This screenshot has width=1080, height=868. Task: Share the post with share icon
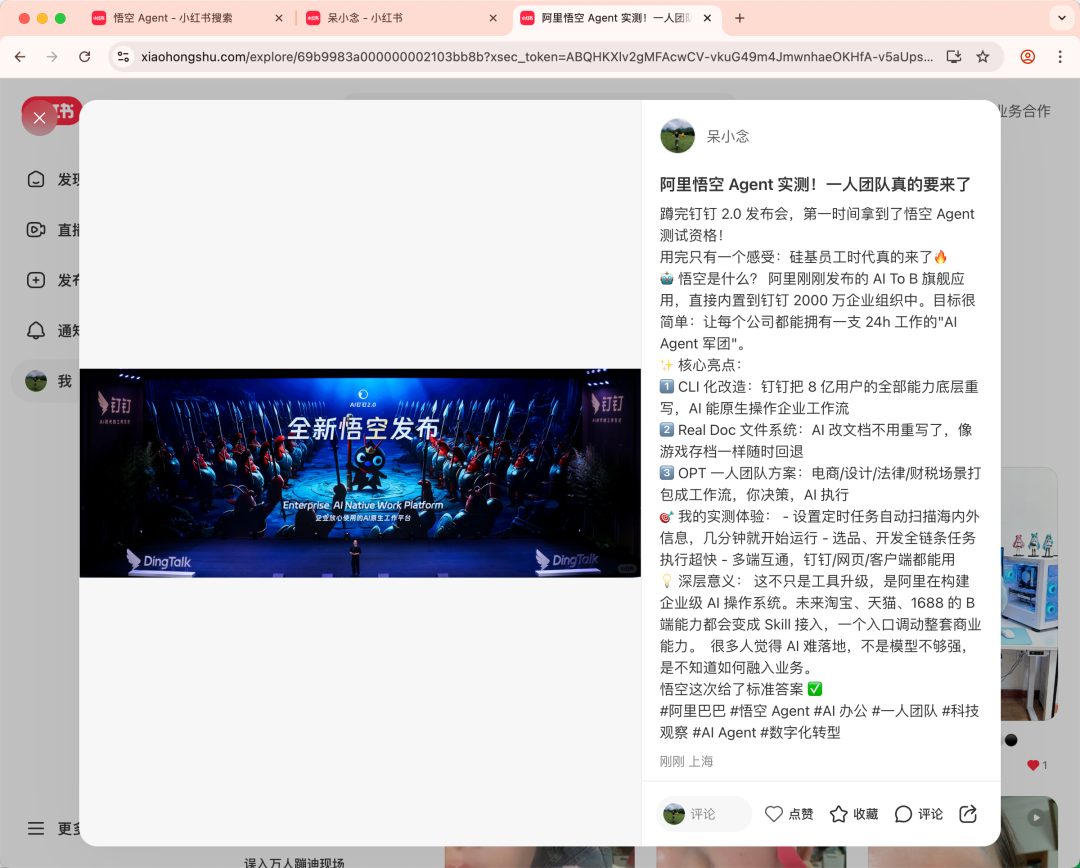click(968, 814)
